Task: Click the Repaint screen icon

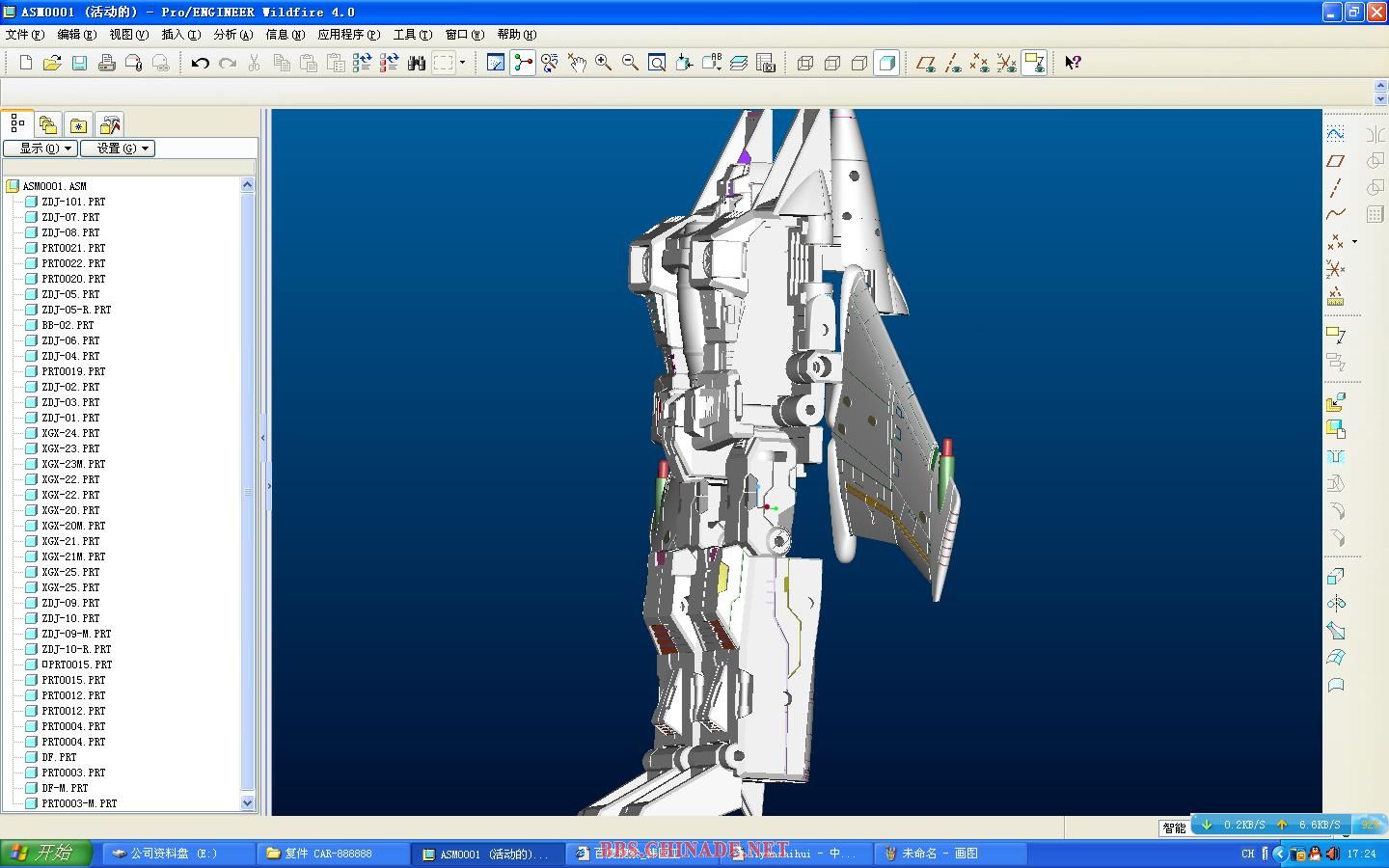Action: (495, 63)
